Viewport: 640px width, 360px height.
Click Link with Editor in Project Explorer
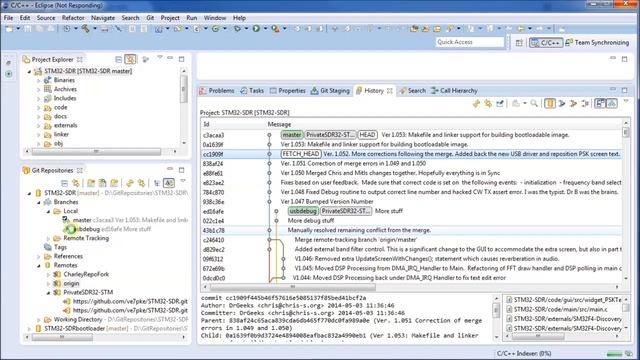point(130,59)
